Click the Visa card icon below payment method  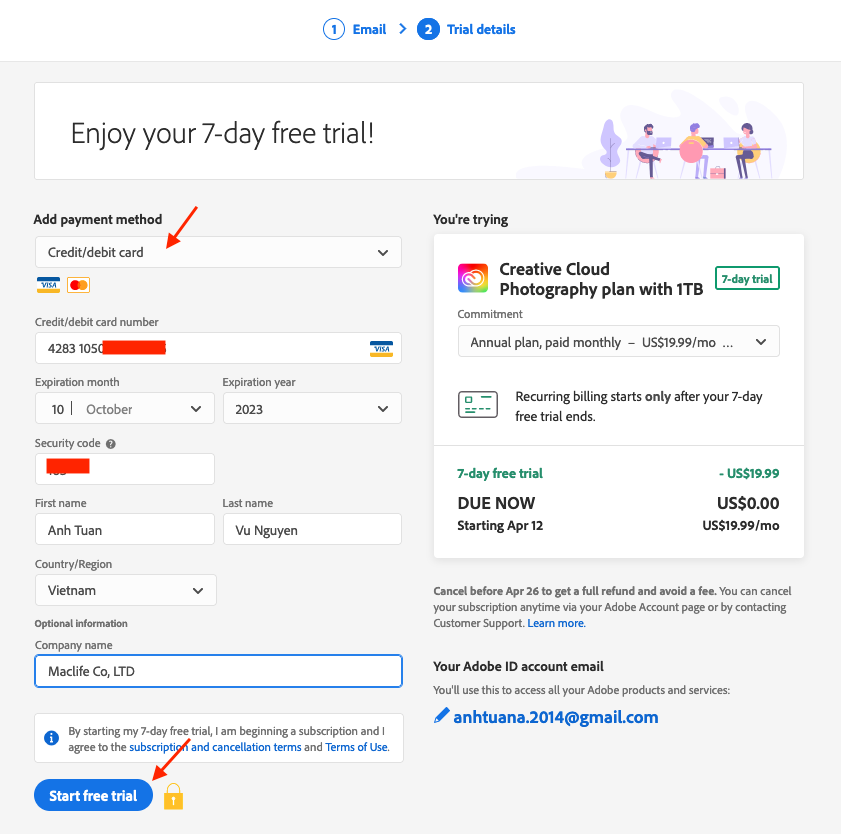point(48,285)
